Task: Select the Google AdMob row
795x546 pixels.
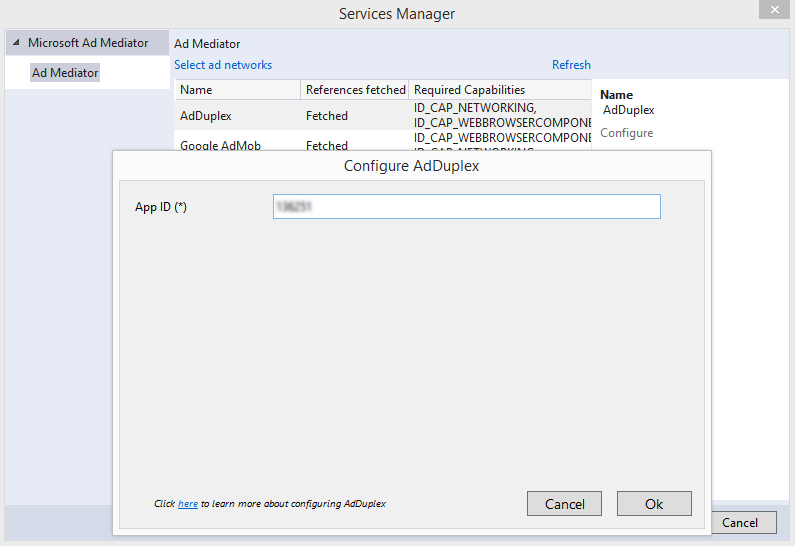Action: 383,141
